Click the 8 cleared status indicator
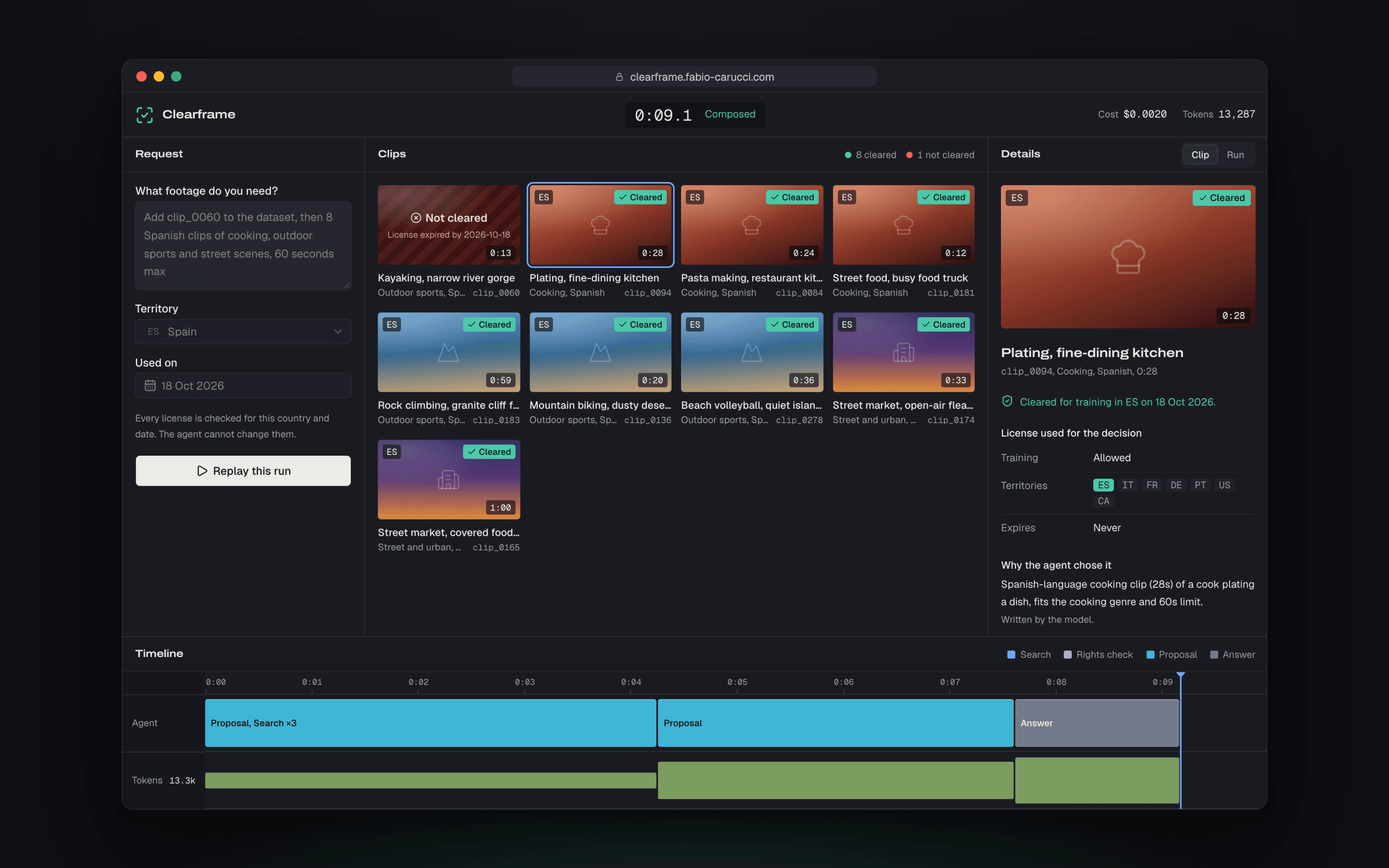1389x868 pixels. 870,155
